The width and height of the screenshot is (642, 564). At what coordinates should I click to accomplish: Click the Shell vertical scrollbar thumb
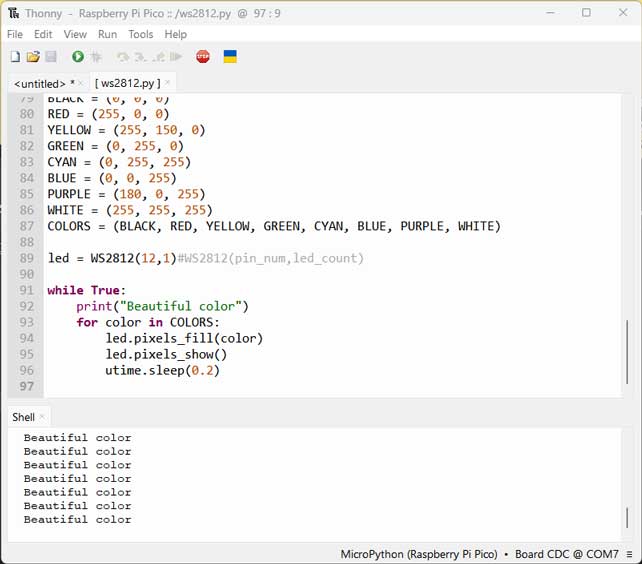tap(627, 518)
